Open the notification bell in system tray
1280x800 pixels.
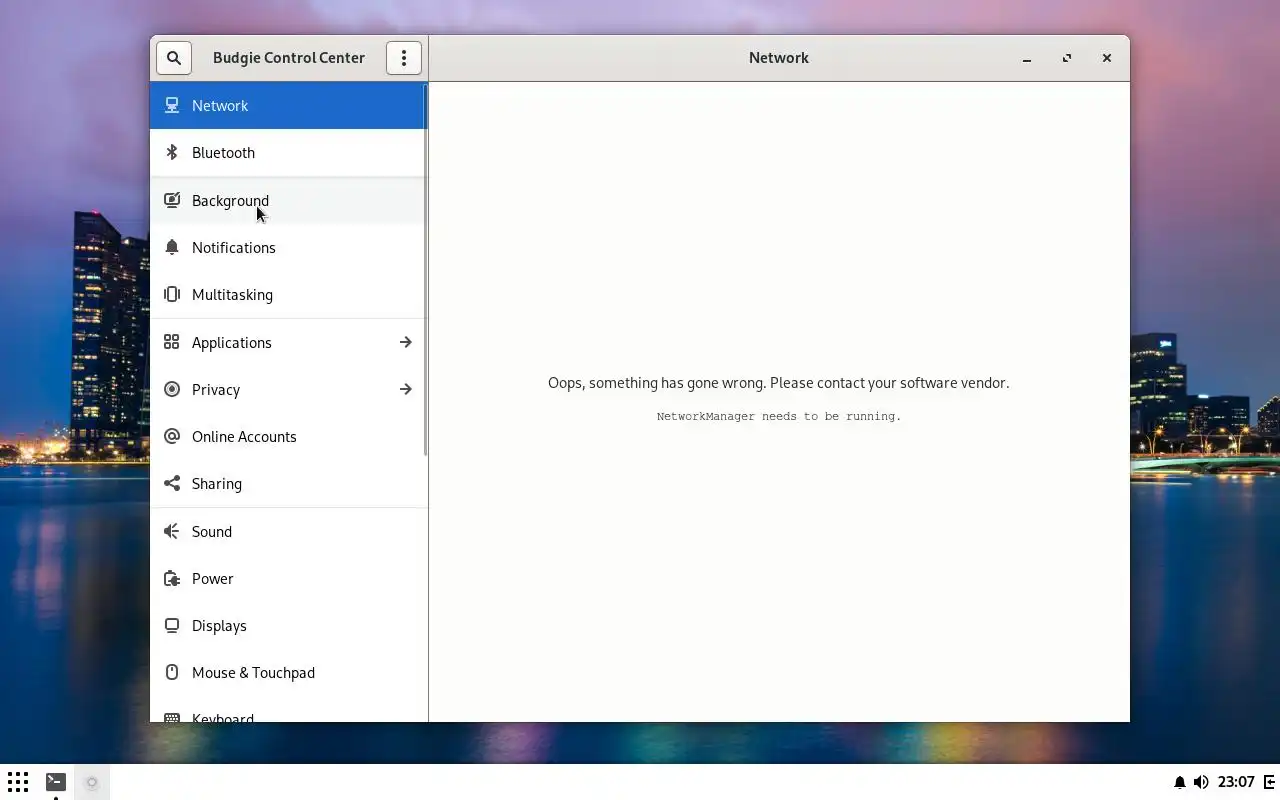tap(1180, 782)
